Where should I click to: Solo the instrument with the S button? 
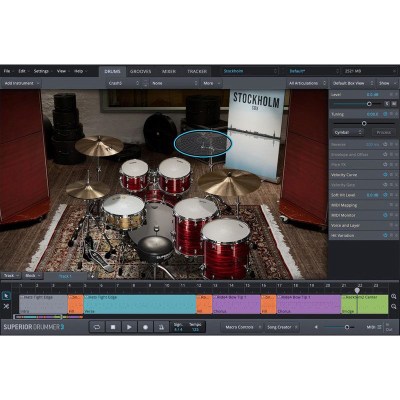387,104
